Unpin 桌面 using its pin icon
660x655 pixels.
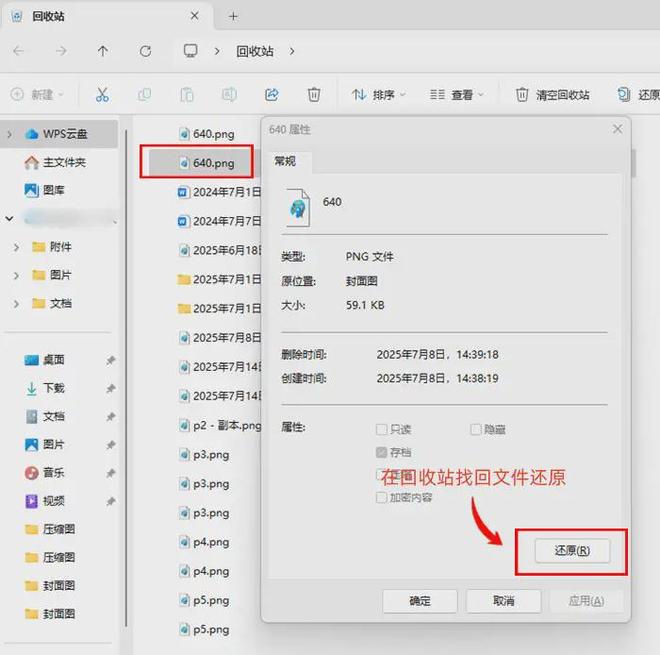click(x=110, y=360)
